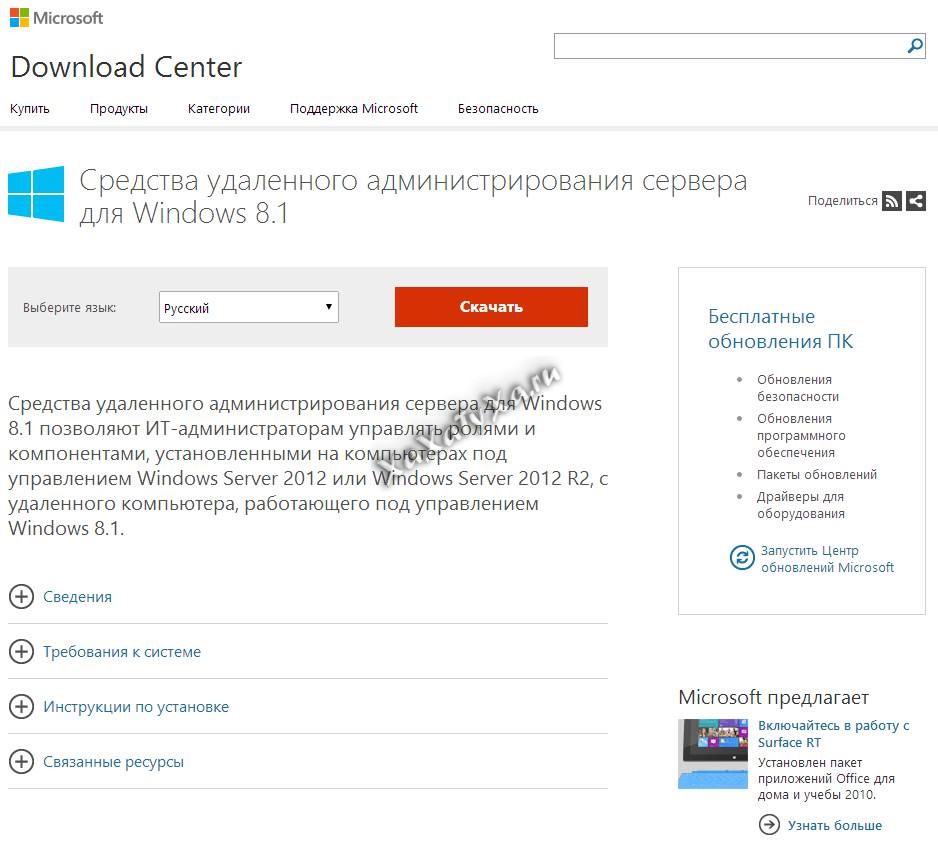Expand the Сведения section plus icon
Image resolution: width=938 pixels, height=848 pixels.
pos(22,596)
